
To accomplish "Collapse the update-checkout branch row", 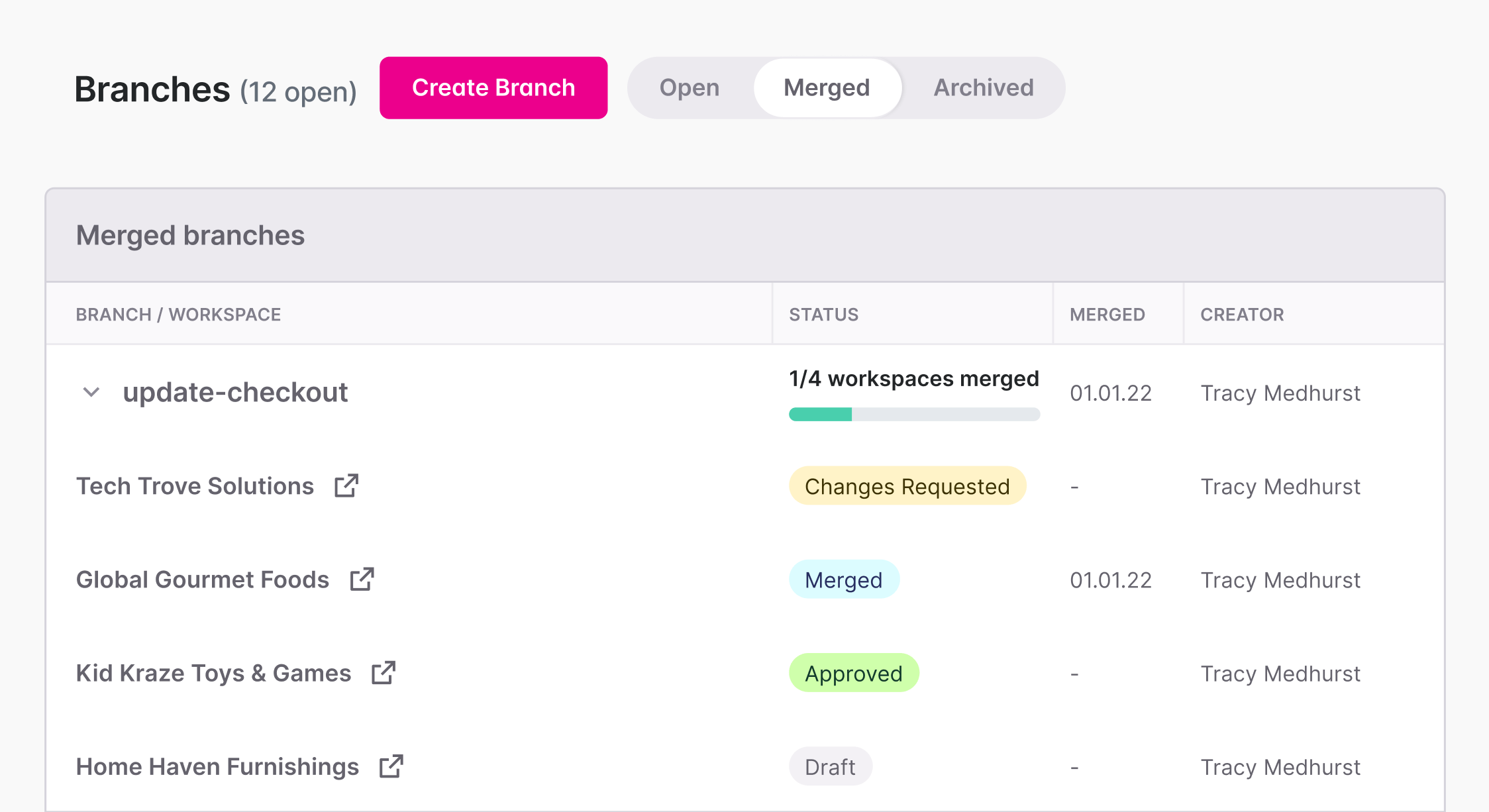I will tap(91, 392).
